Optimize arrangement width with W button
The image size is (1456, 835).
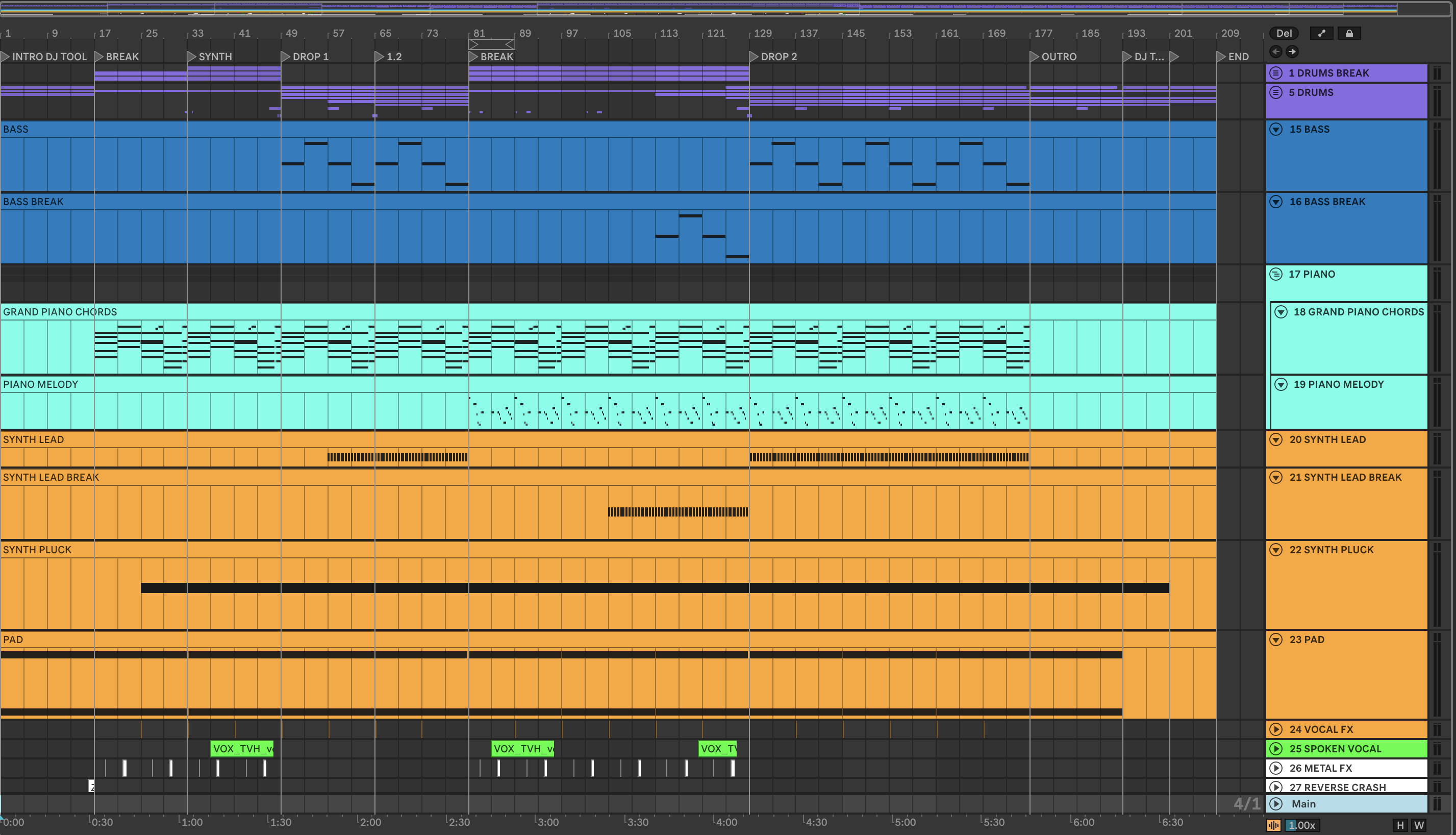coord(1419,825)
